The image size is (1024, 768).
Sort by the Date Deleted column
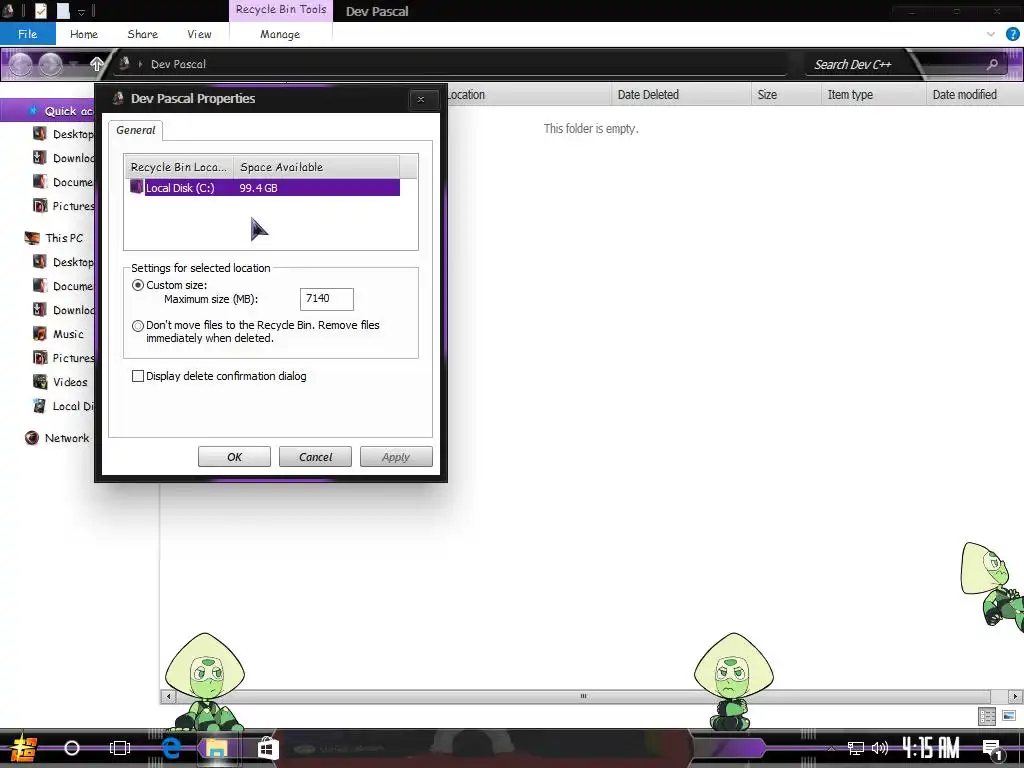point(681,95)
